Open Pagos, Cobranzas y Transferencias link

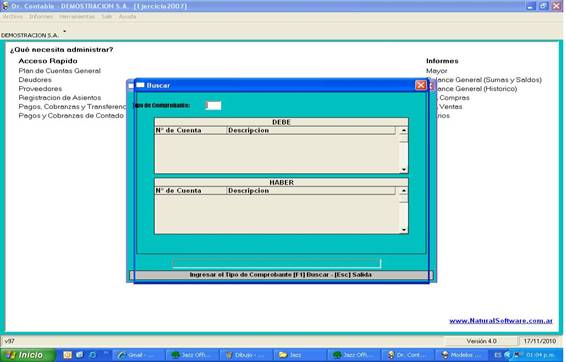click(72, 107)
